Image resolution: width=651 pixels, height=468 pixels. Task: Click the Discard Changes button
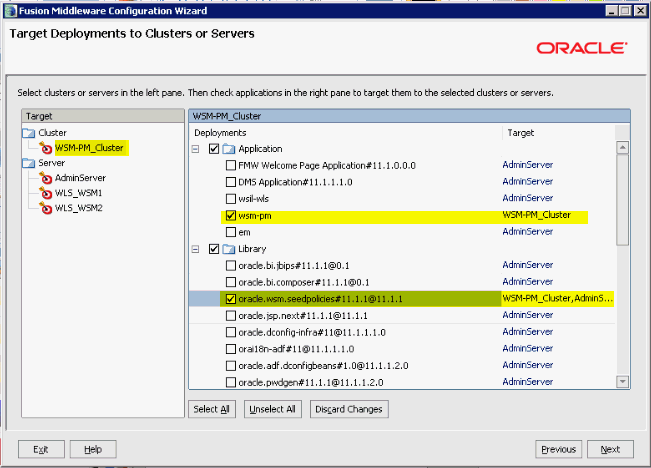348,409
